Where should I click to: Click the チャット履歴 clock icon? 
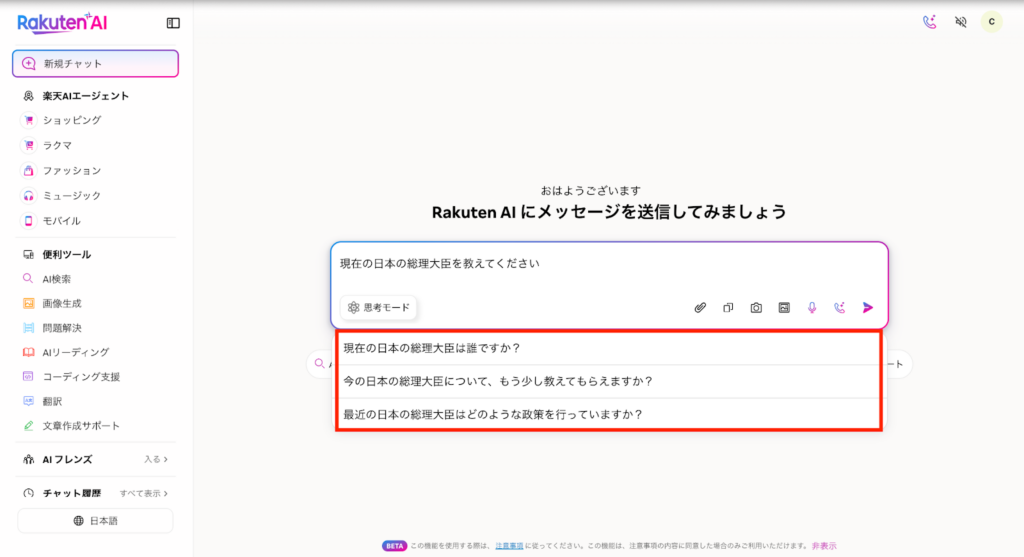pyautogui.click(x=28, y=494)
